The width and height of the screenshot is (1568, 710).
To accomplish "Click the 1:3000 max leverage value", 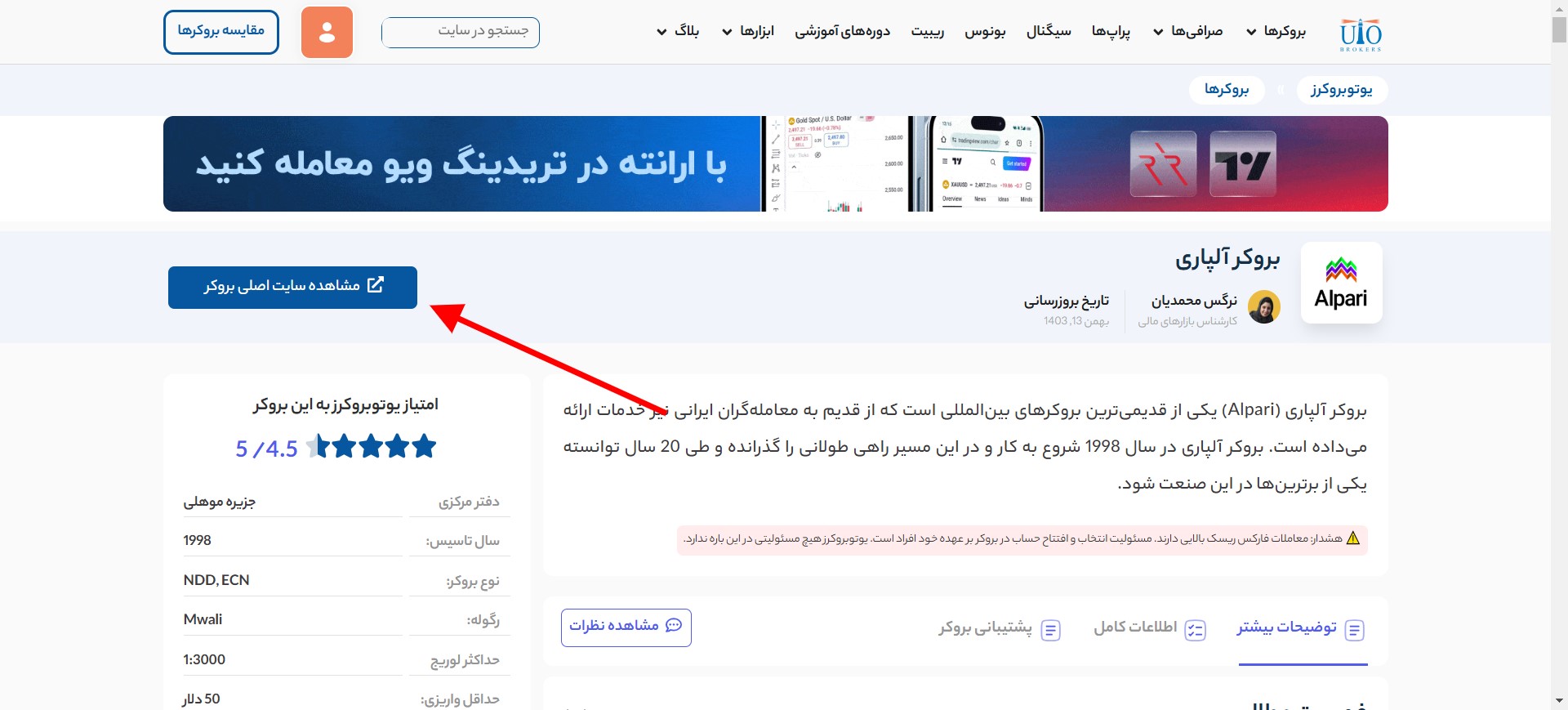I will coord(204,659).
